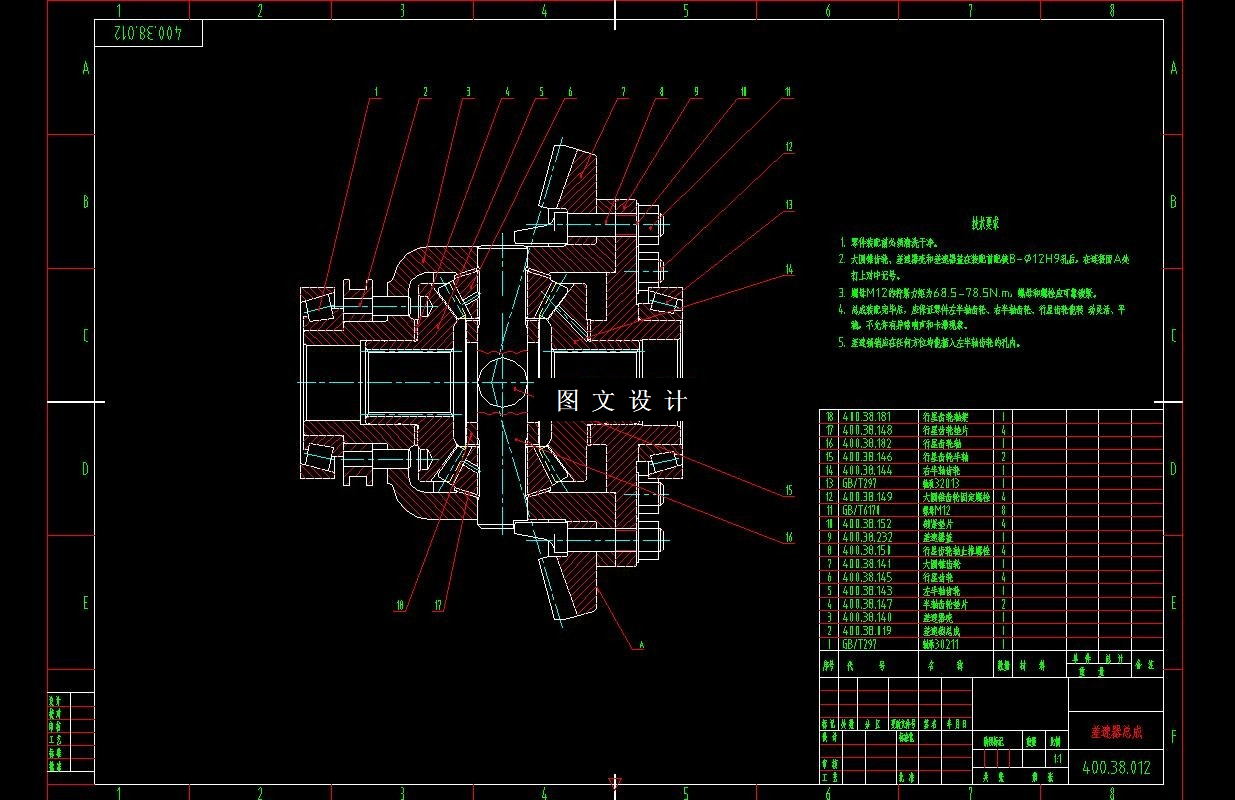Image resolution: width=1235 pixels, height=800 pixels.
Task: Click code 400.38.119 in parts list
Action: (x=867, y=631)
